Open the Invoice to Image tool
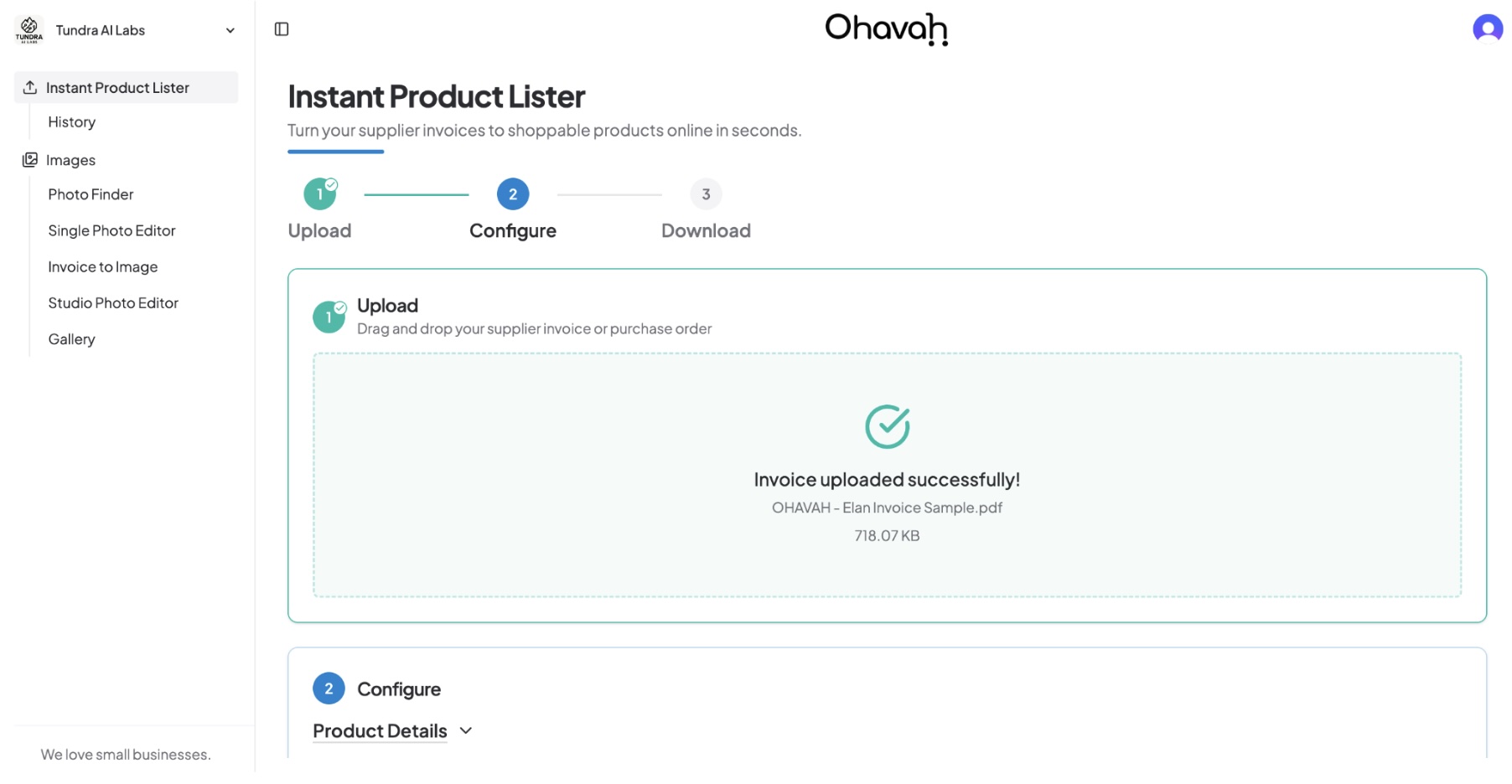This screenshot has width=1512, height=784. pos(102,266)
